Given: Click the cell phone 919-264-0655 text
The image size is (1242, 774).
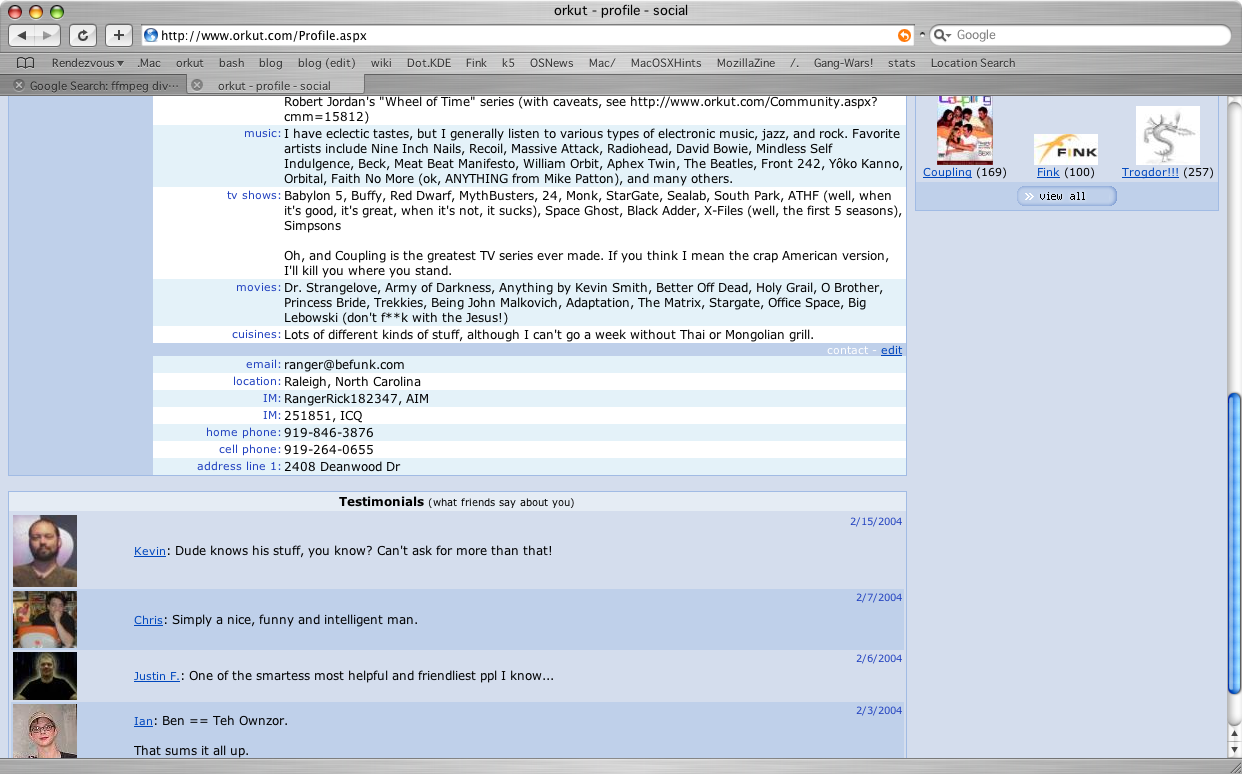Looking at the screenshot, I should click(329, 450).
